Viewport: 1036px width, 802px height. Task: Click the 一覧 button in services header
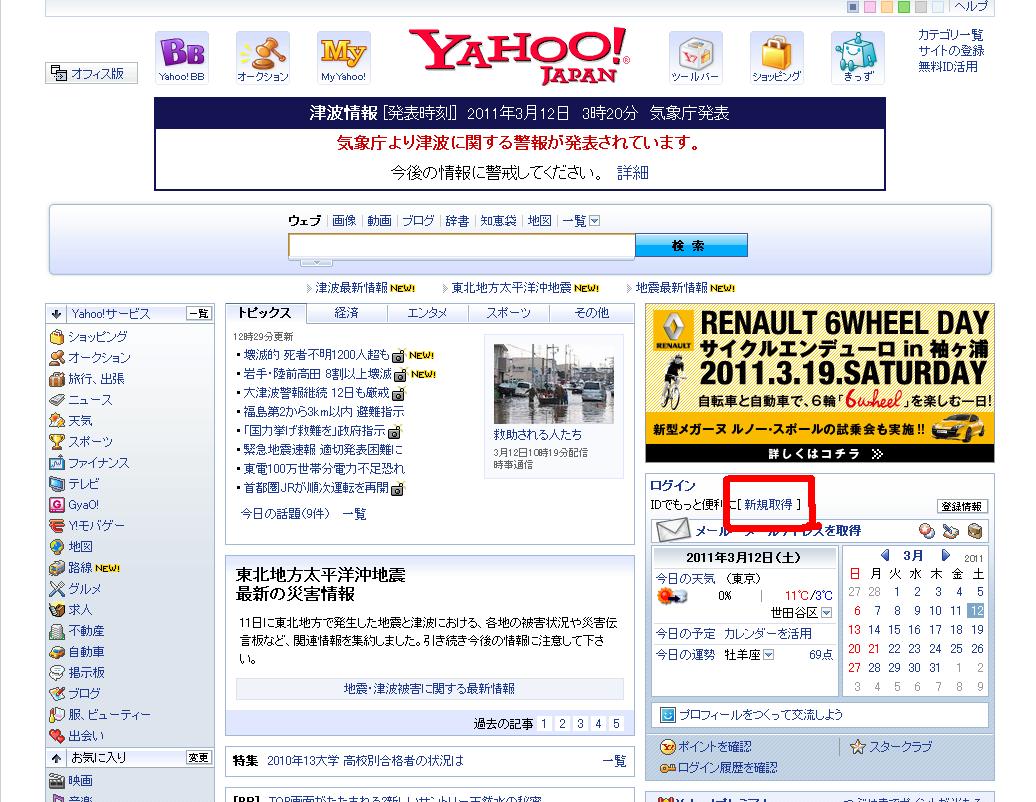198,314
